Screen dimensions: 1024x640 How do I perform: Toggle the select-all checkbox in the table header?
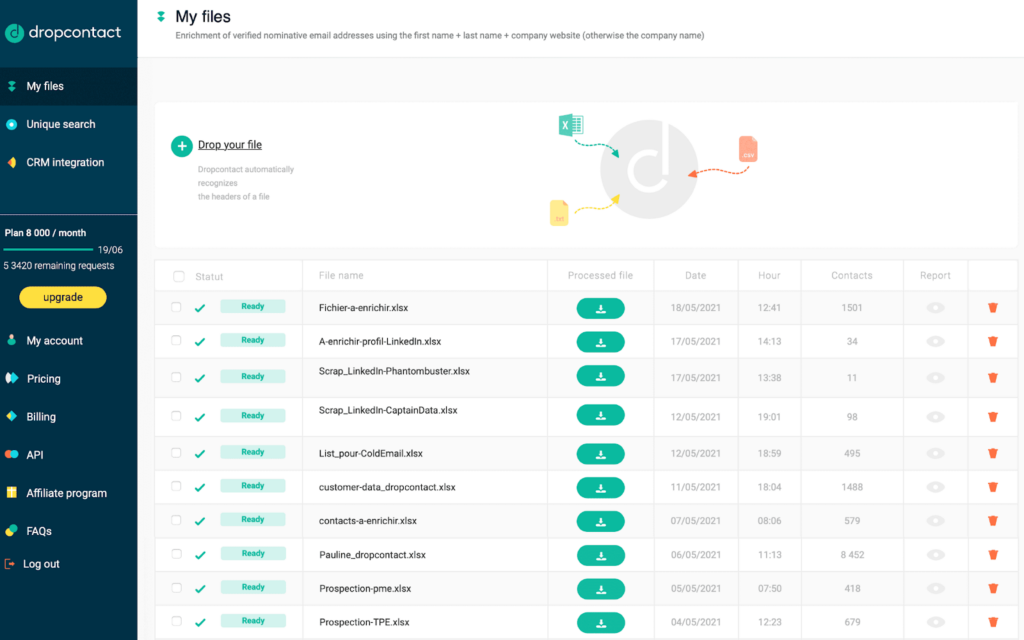[179, 276]
